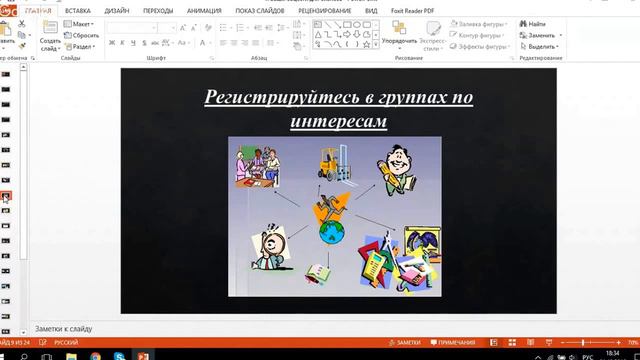This screenshot has width=640, height=360.
Task: Toggle justify text alignment
Action: [x=256, y=43]
